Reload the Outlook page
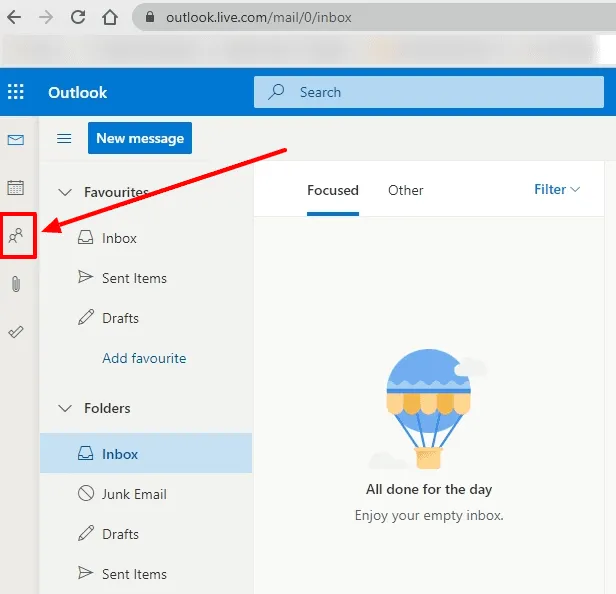This screenshot has height=594, width=616. coord(78,17)
